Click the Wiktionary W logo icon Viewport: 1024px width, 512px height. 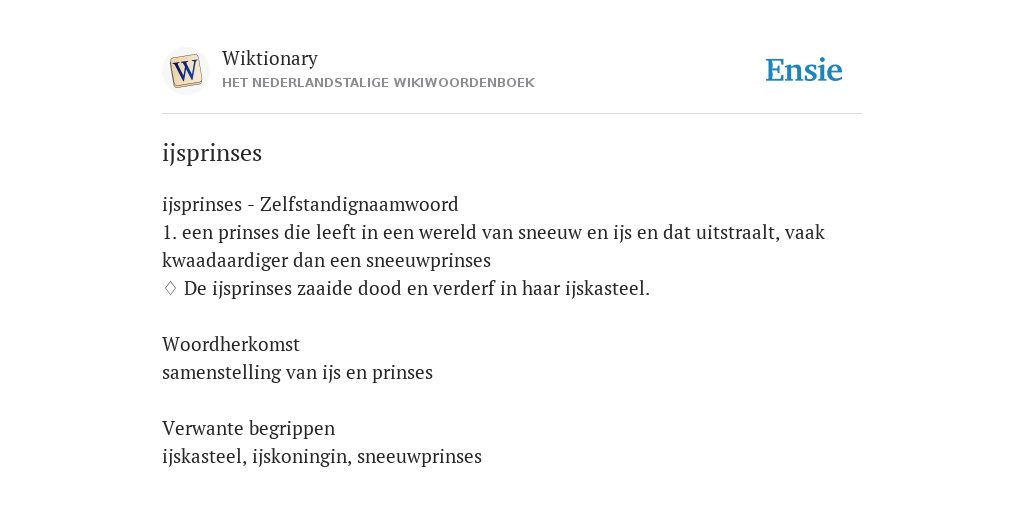click(x=185, y=71)
